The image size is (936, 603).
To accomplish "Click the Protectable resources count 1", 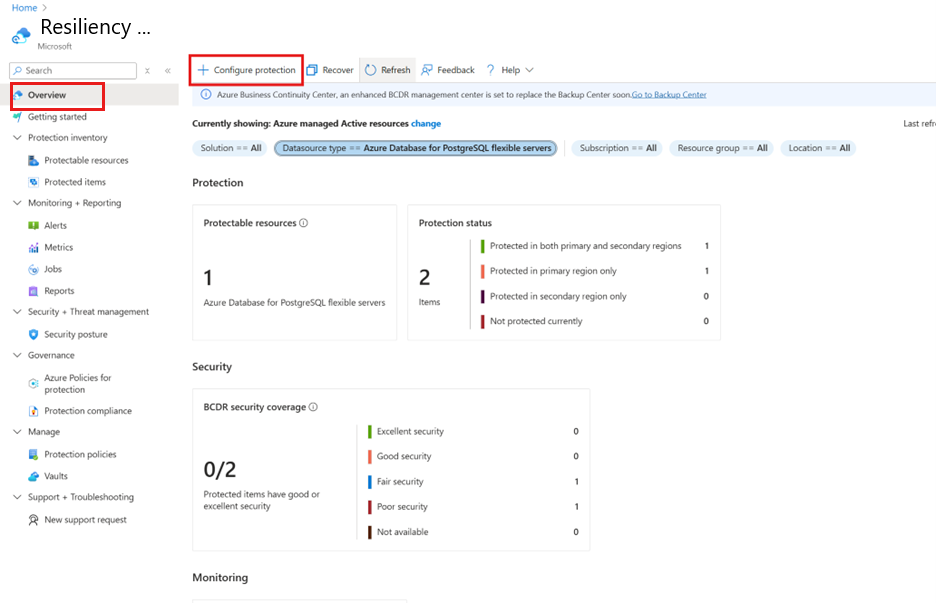I will pyautogui.click(x=208, y=278).
